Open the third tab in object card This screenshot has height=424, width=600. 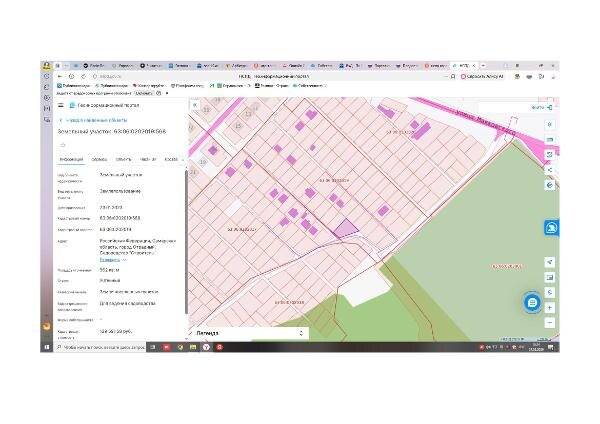click(x=124, y=159)
